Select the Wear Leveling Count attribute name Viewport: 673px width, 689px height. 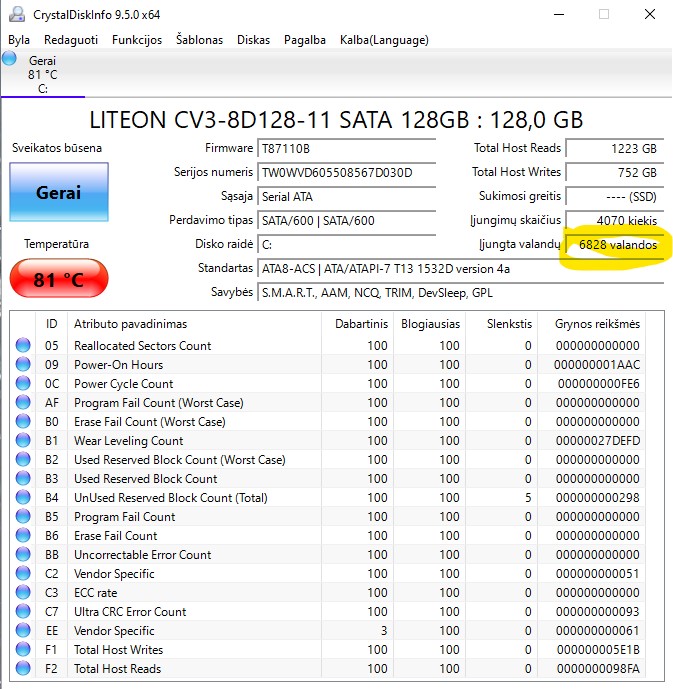tap(128, 441)
